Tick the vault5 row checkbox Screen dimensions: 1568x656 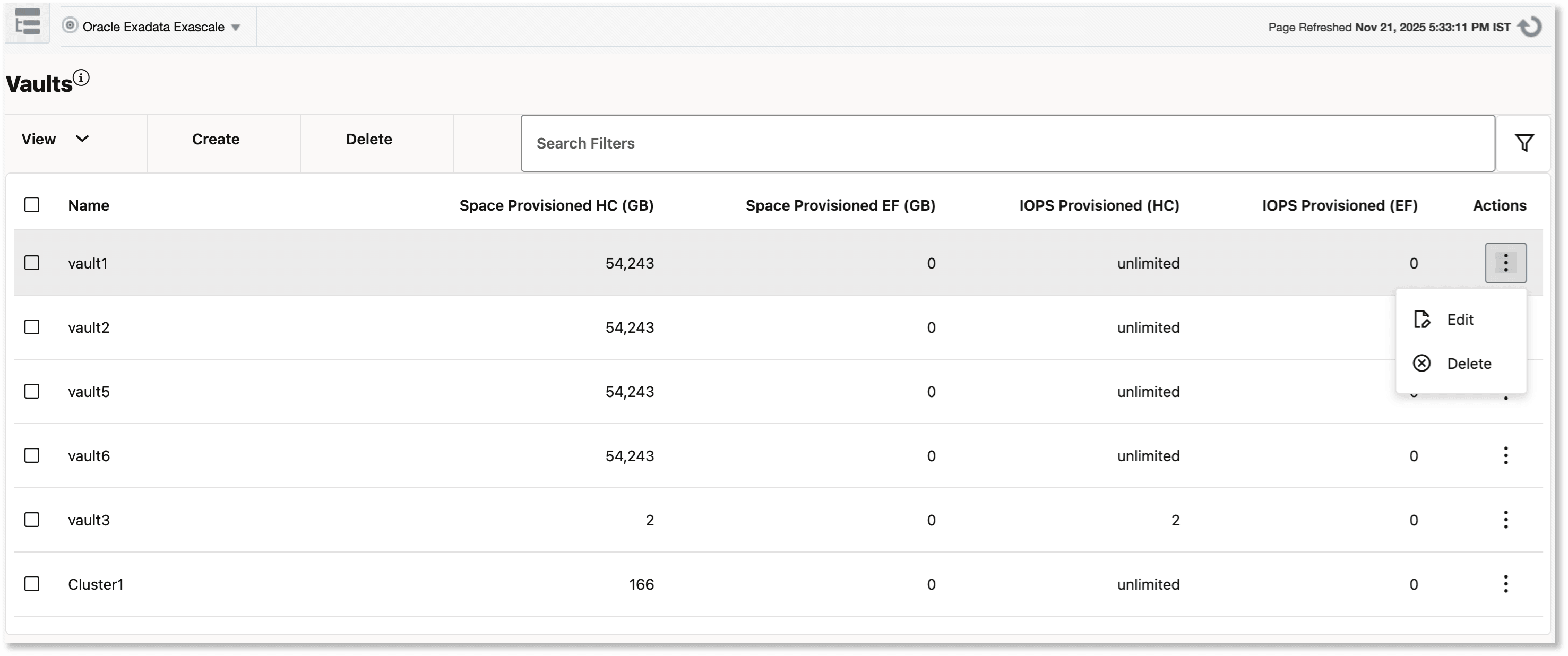pos(32,391)
